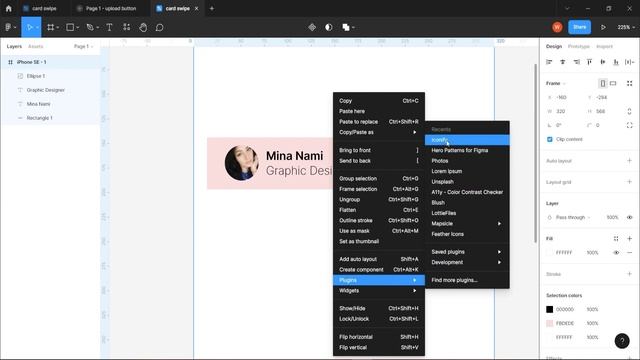Open the Frame preset dropdown
The height and width of the screenshot is (360, 640).
click(556, 83)
